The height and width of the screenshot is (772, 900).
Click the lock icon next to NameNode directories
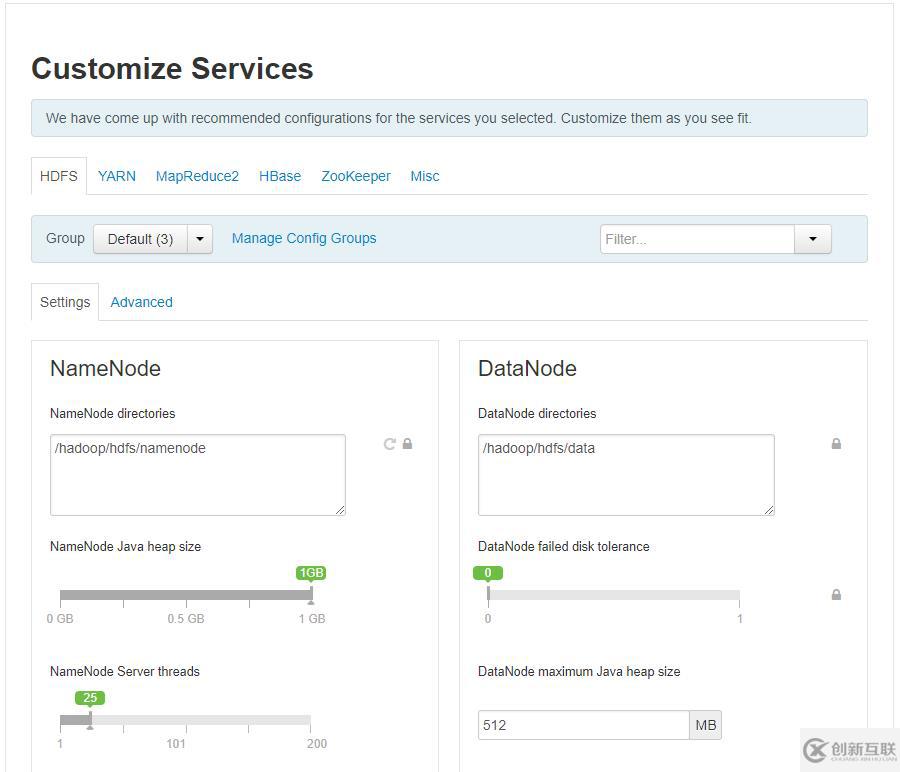tap(408, 444)
